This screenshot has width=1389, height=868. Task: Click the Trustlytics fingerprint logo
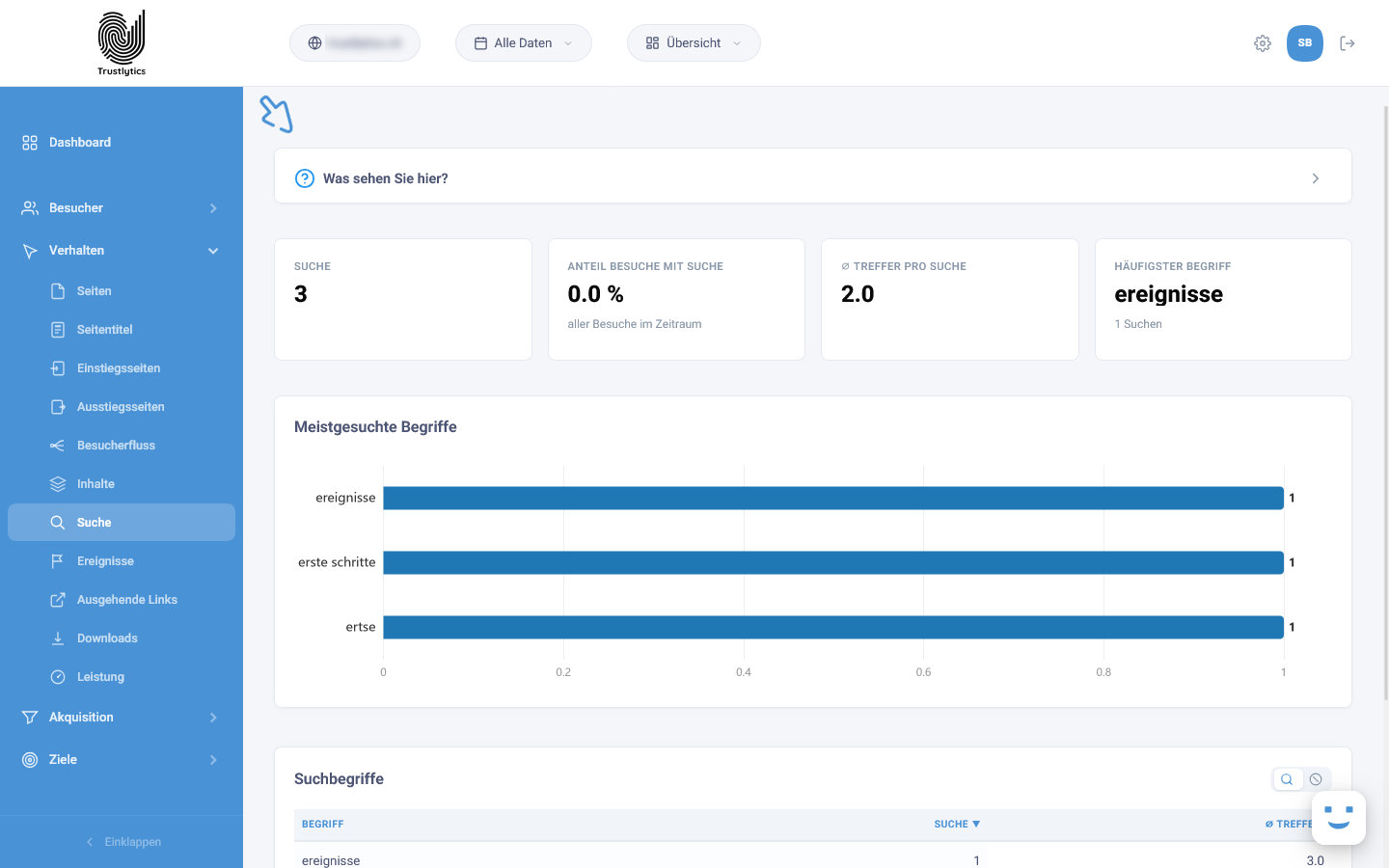(x=122, y=42)
